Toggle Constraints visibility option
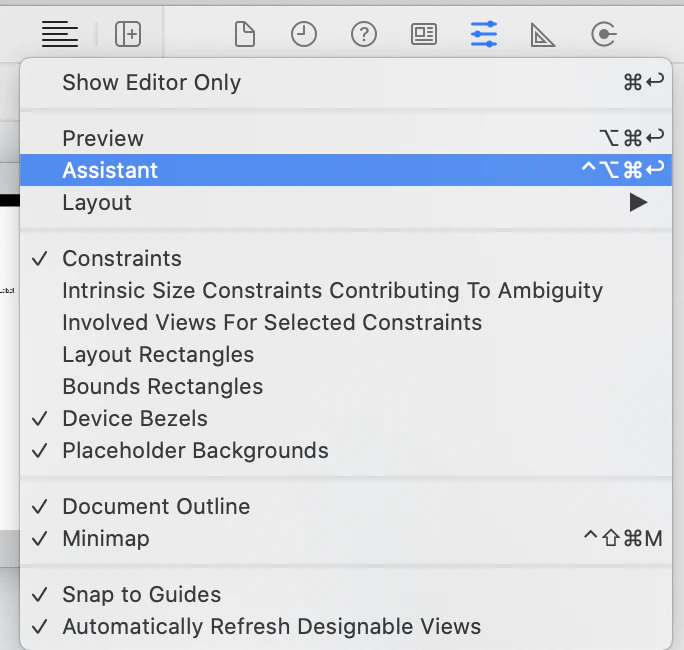This screenshot has width=684, height=650. (346, 258)
